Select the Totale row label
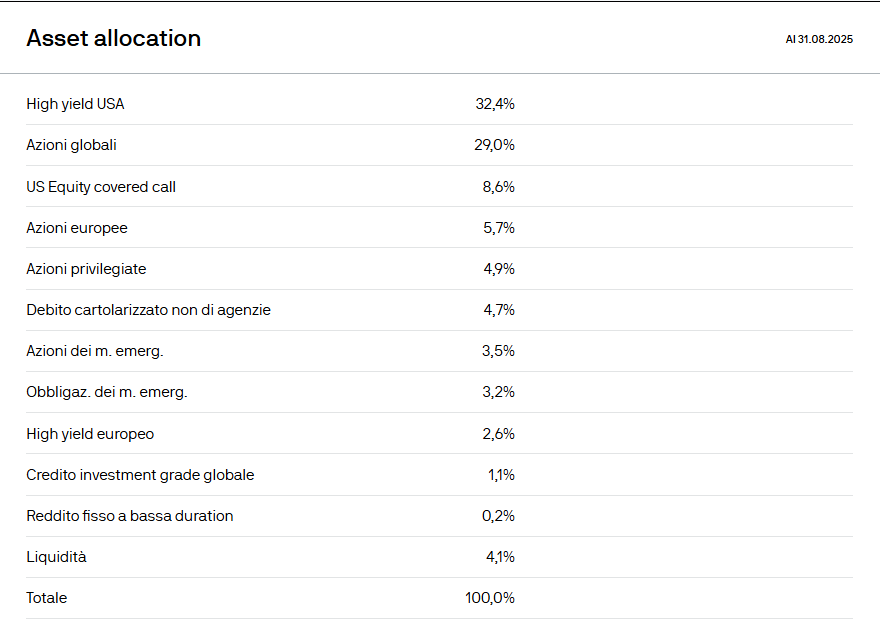The image size is (880, 625). (x=47, y=598)
